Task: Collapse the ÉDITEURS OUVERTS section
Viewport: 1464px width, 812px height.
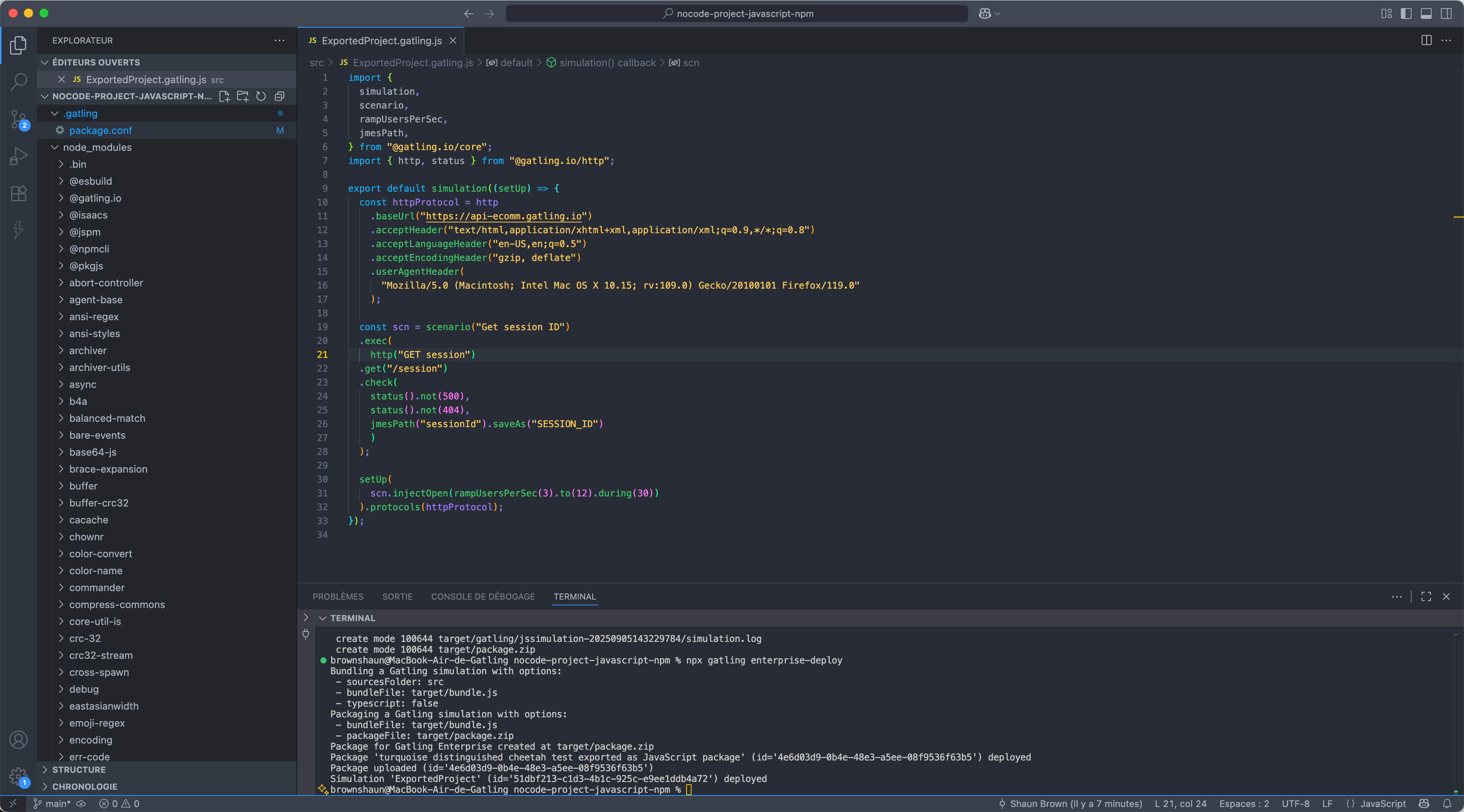Action: pyautogui.click(x=166, y=62)
